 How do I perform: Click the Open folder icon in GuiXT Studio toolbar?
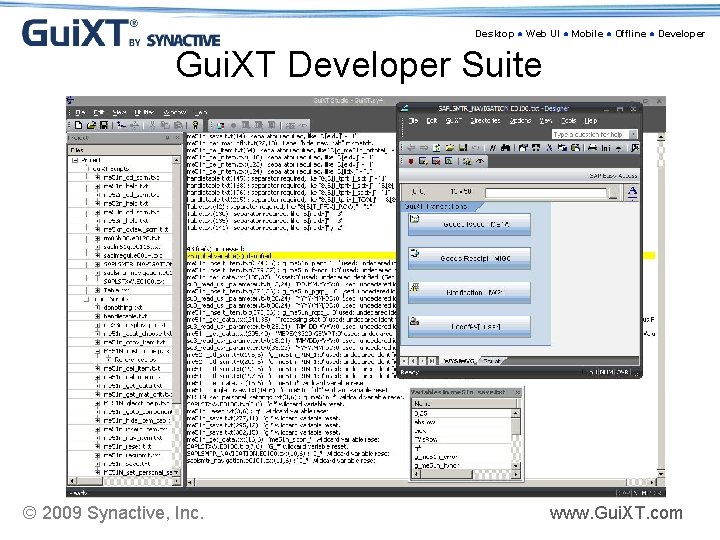[x=91, y=125]
